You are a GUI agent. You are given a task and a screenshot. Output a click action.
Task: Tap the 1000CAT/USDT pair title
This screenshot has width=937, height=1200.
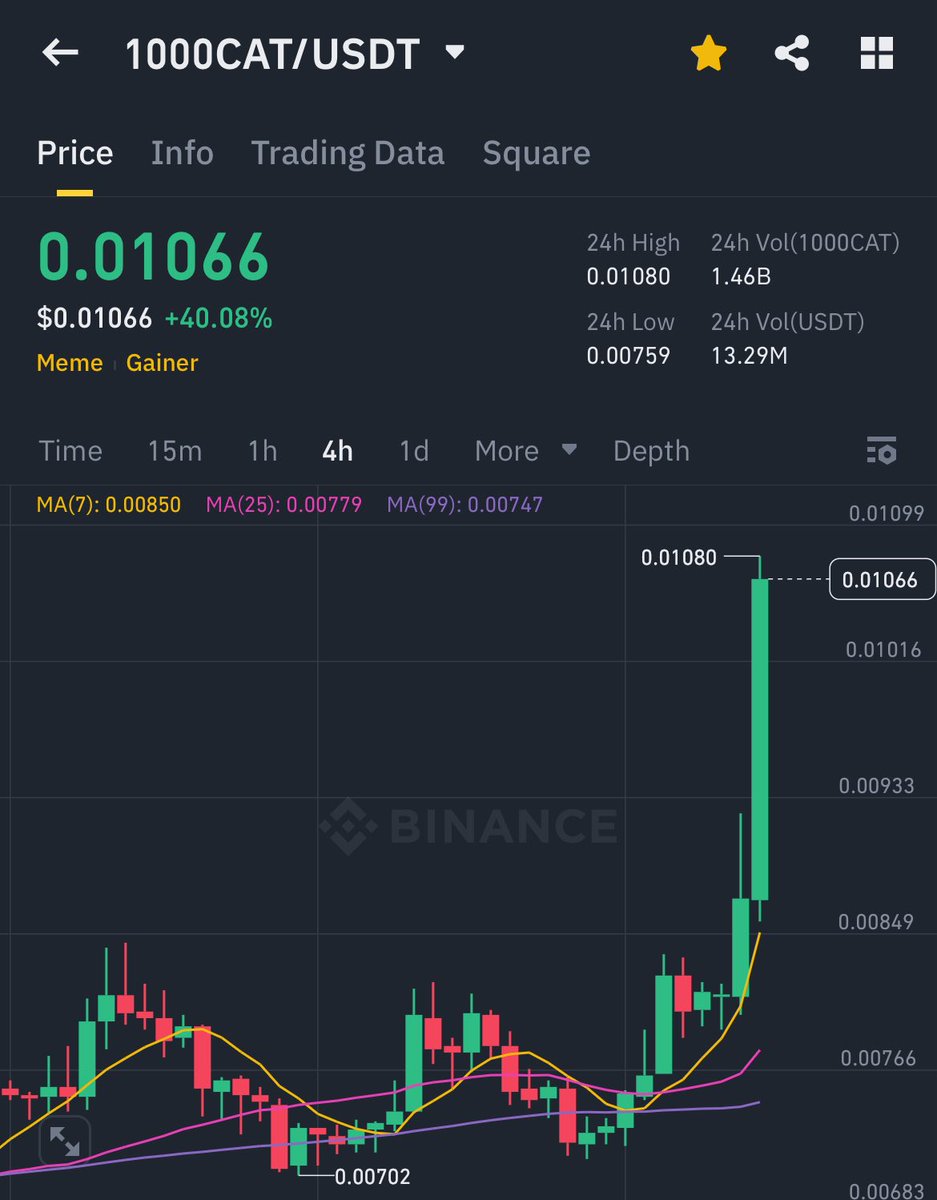(x=272, y=54)
